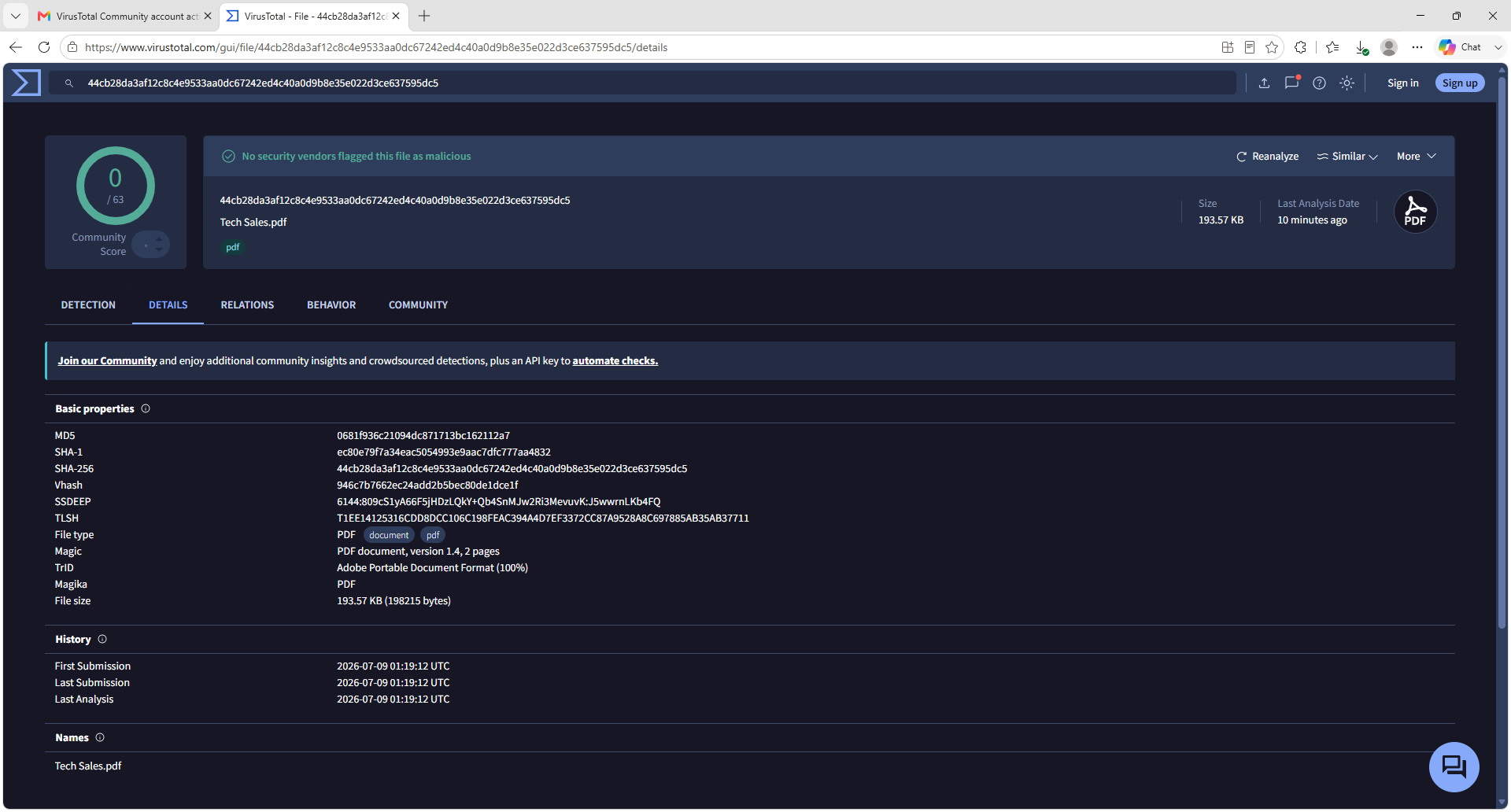Expand the More dropdown
The image size is (1511, 812).
pos(1417,157)
